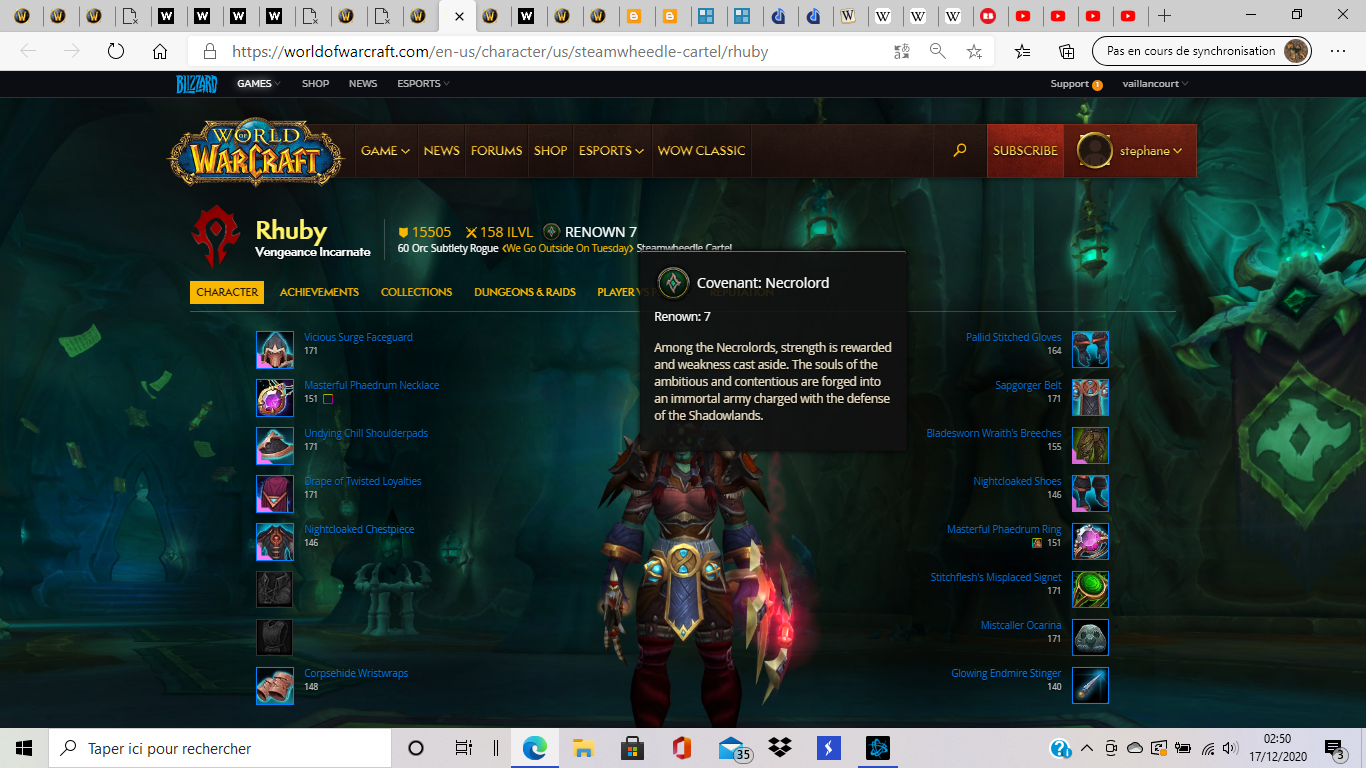Open the Sapgorger Belt item link
The image size is (1366, 768).
[1028, 386]
